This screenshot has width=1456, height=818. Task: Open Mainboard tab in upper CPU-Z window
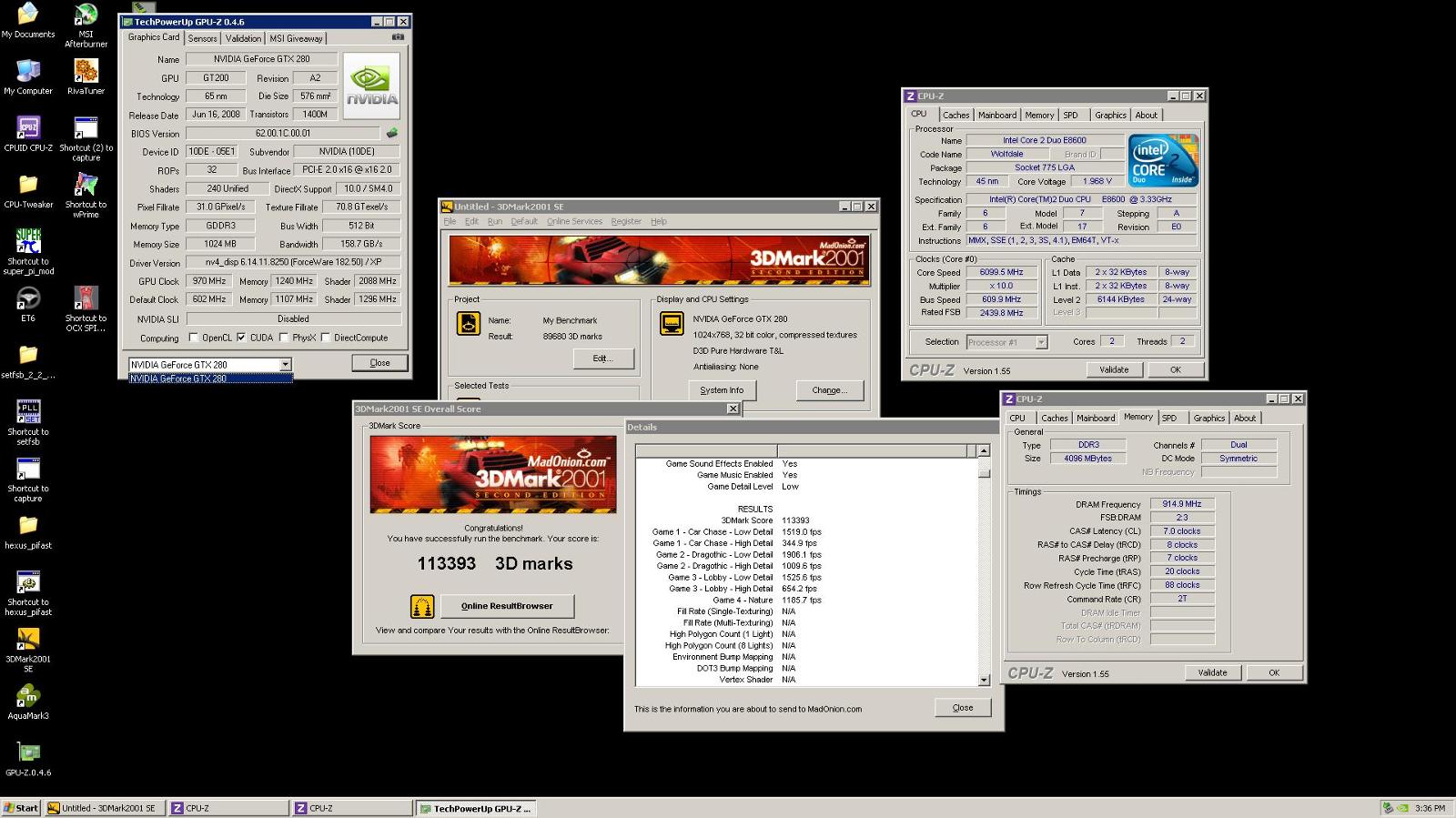click(x=997, y=115)
